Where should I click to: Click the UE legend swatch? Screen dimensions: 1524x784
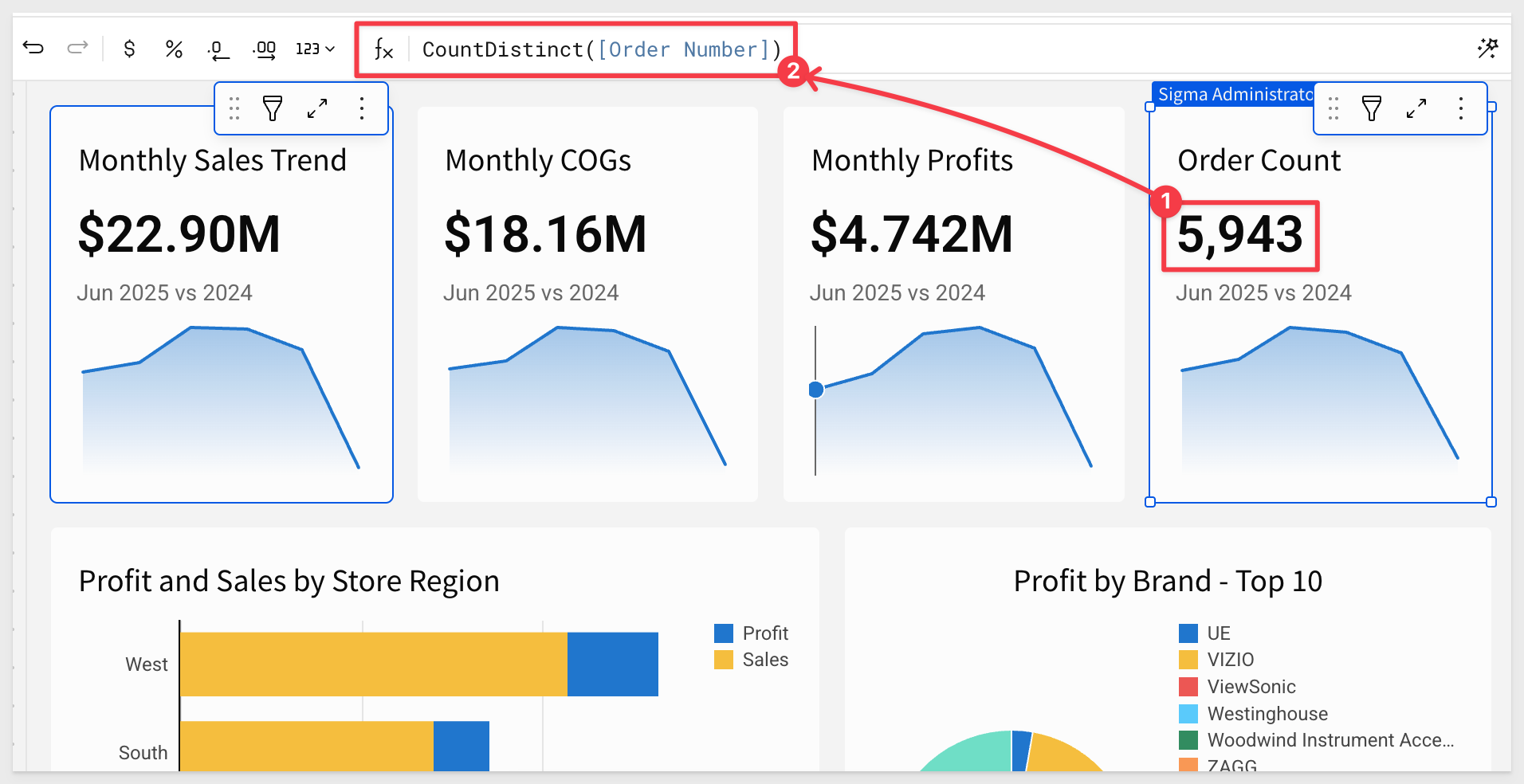1188,633
